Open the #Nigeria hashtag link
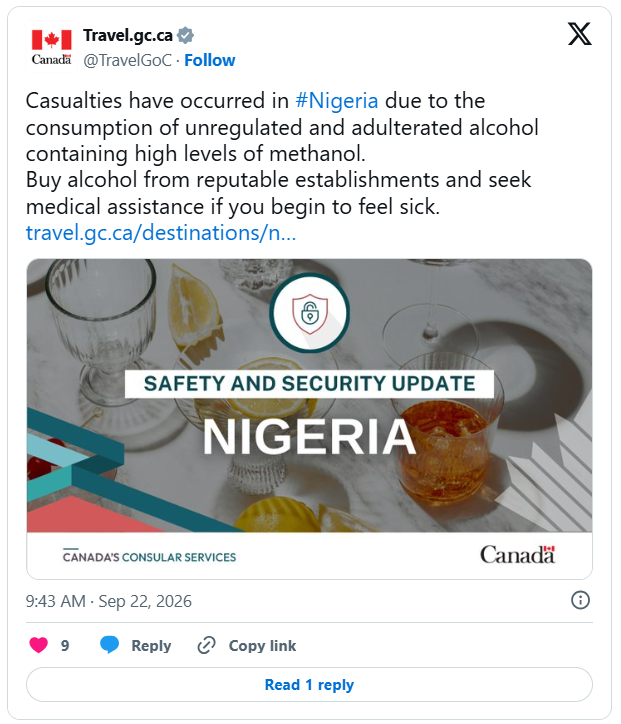The height and width of the screenshot is (724, 621). [337, 101]
